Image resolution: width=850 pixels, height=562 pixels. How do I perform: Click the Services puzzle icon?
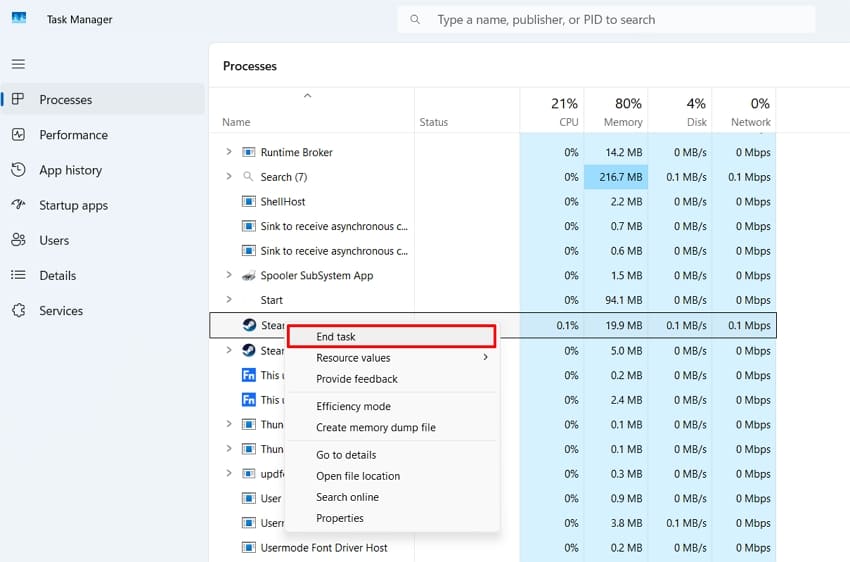coord(18,311)
